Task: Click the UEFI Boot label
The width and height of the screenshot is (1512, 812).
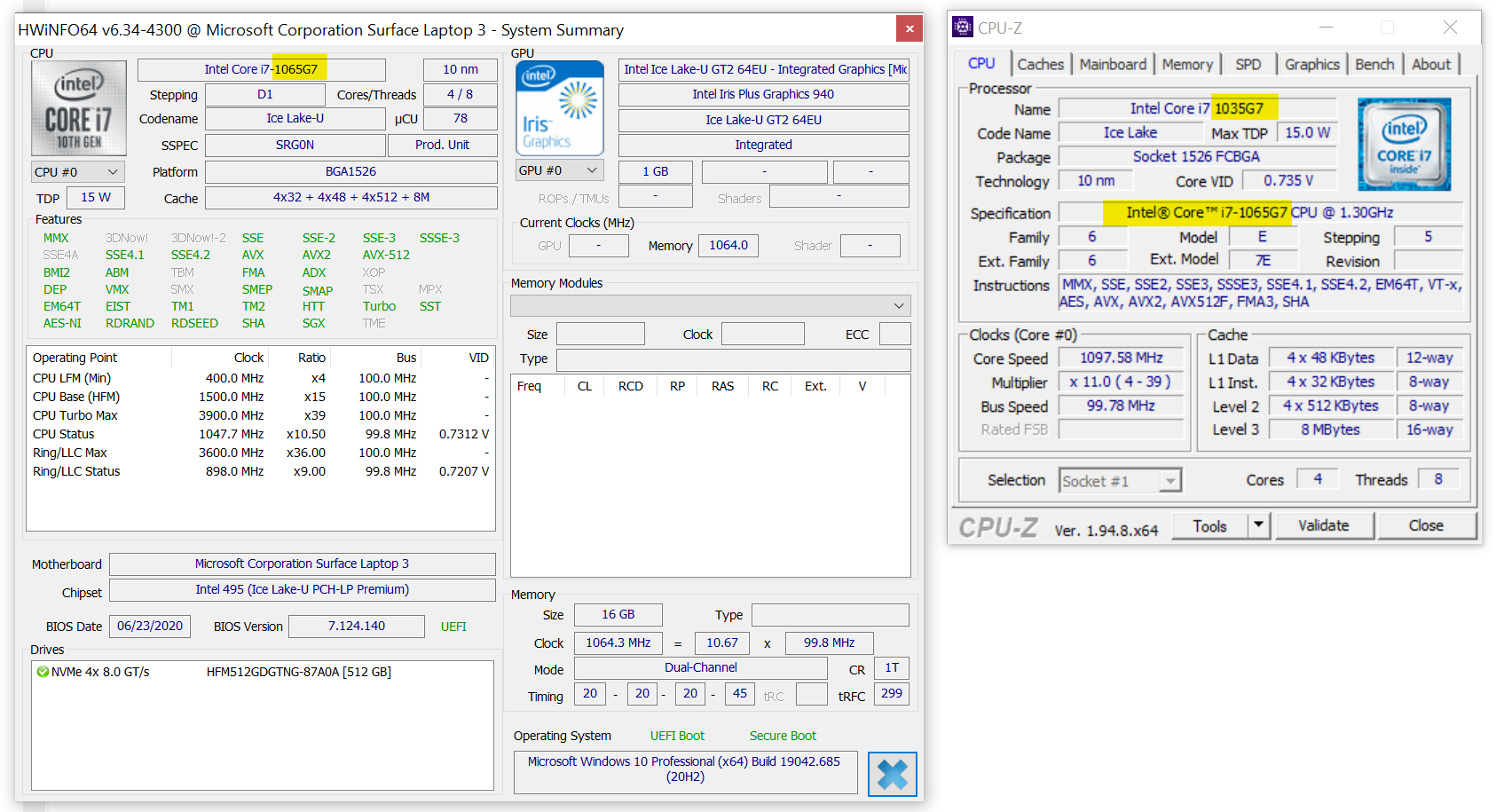Action: point(677,736)
